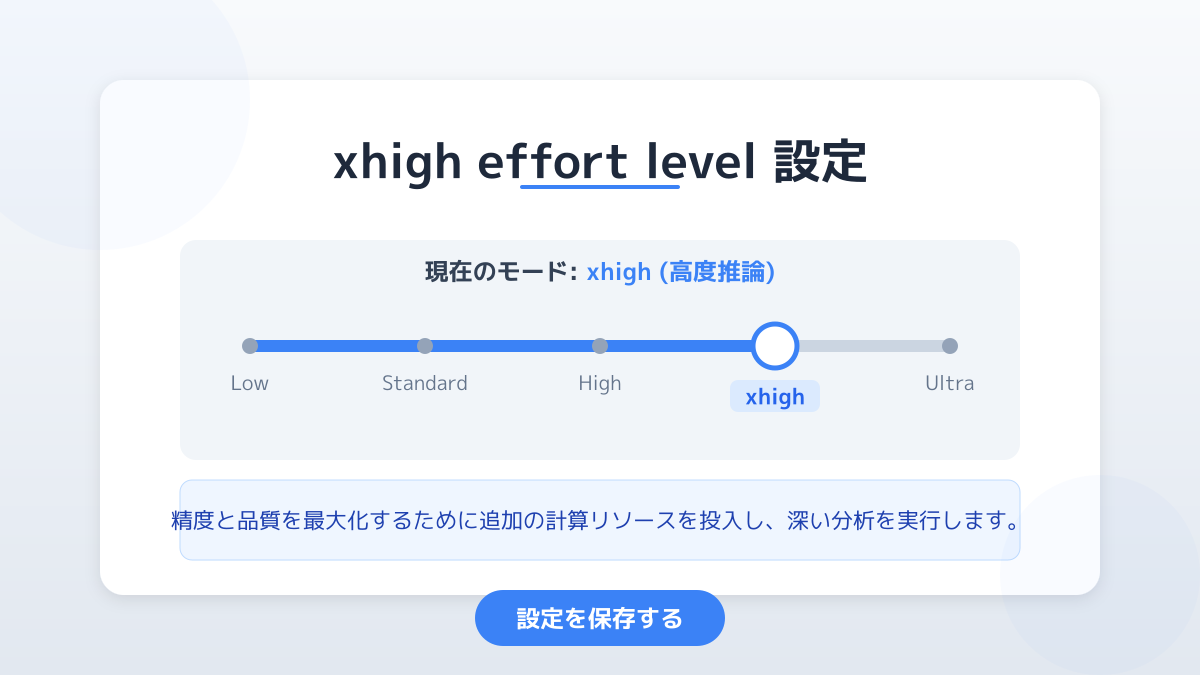Click the High stop dot on slider

click(600, 346)
